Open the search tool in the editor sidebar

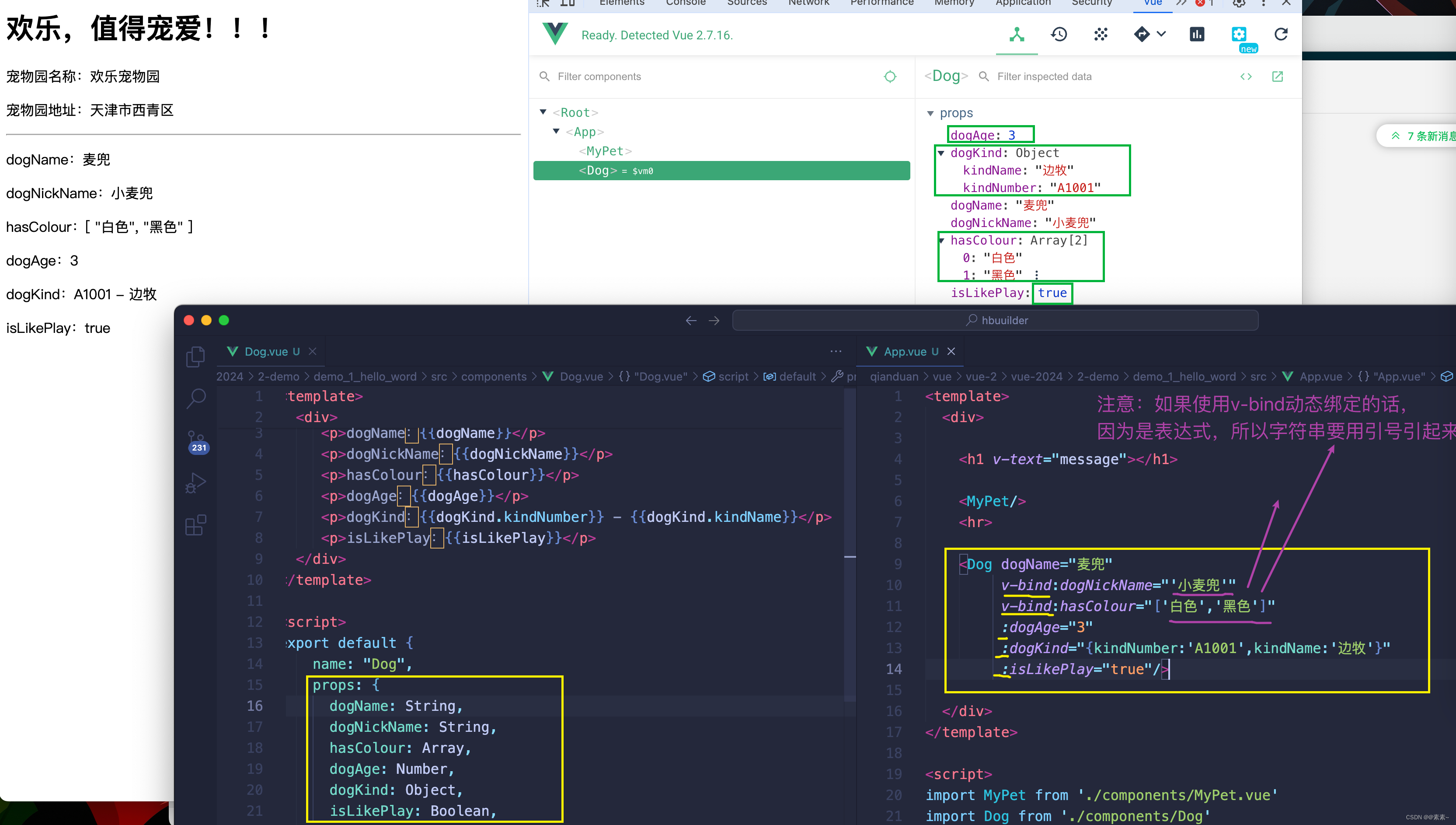tap(196, 399)
